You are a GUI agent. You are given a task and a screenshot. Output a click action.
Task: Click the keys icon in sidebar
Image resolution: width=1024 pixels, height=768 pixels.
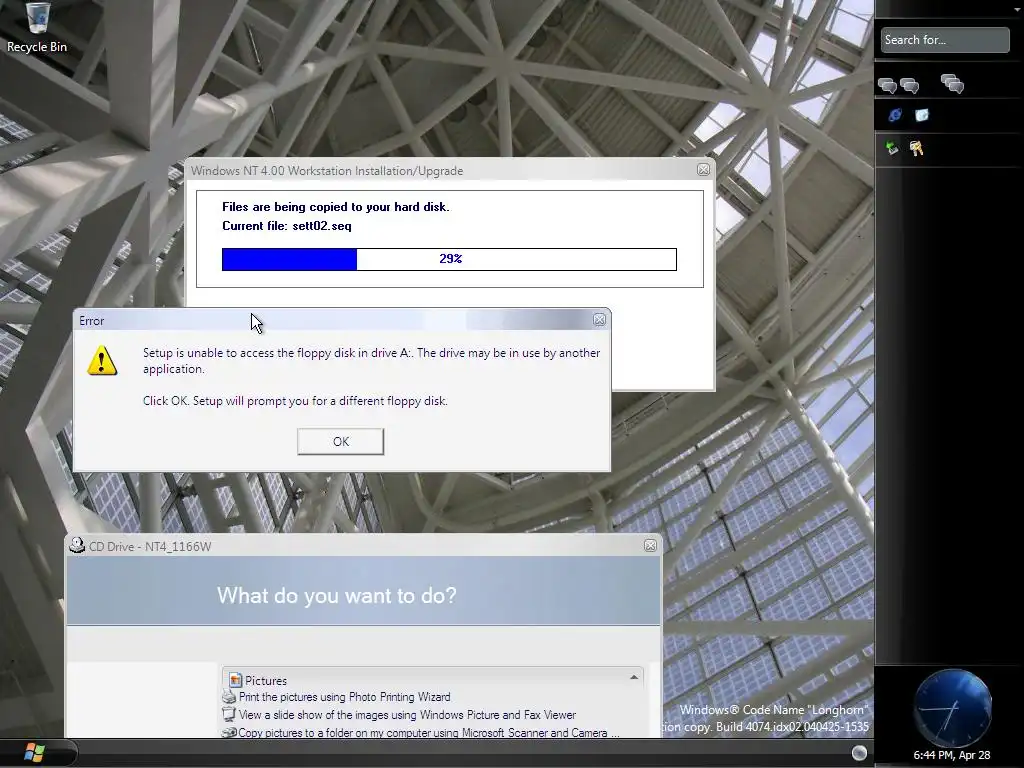tap(916, 148)
